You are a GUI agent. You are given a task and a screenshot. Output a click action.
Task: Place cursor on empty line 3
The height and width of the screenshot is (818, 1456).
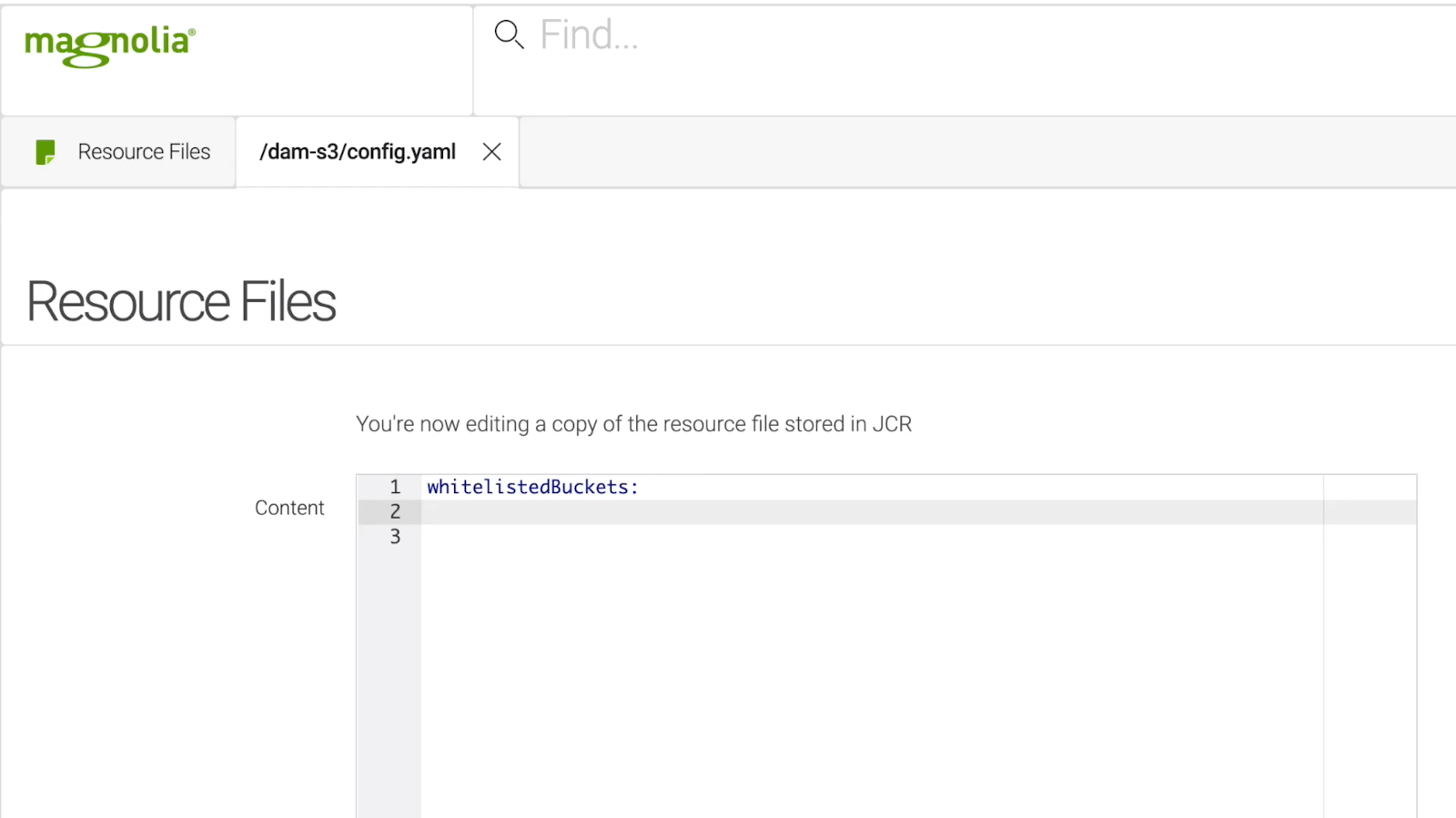[x=819, y=537]
